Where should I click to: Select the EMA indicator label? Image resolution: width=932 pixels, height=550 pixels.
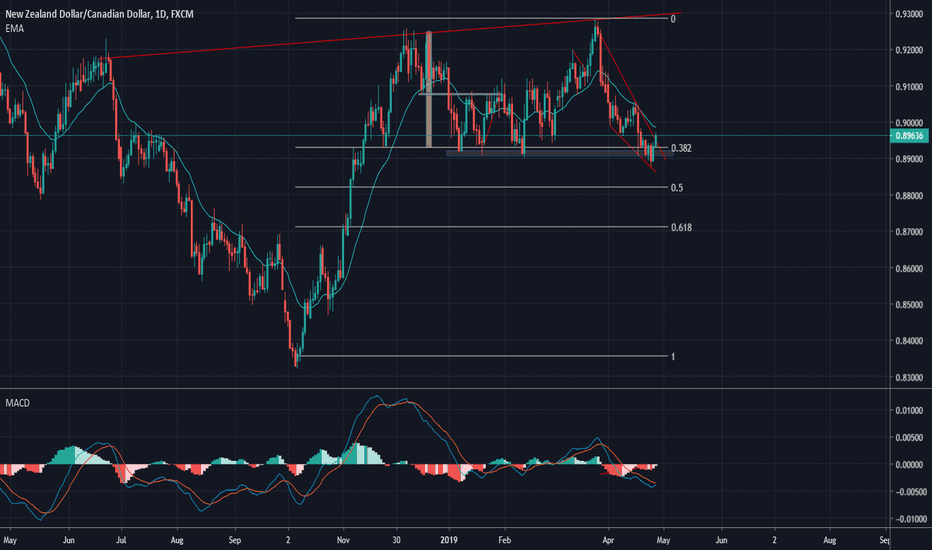(x=14, y=29)
